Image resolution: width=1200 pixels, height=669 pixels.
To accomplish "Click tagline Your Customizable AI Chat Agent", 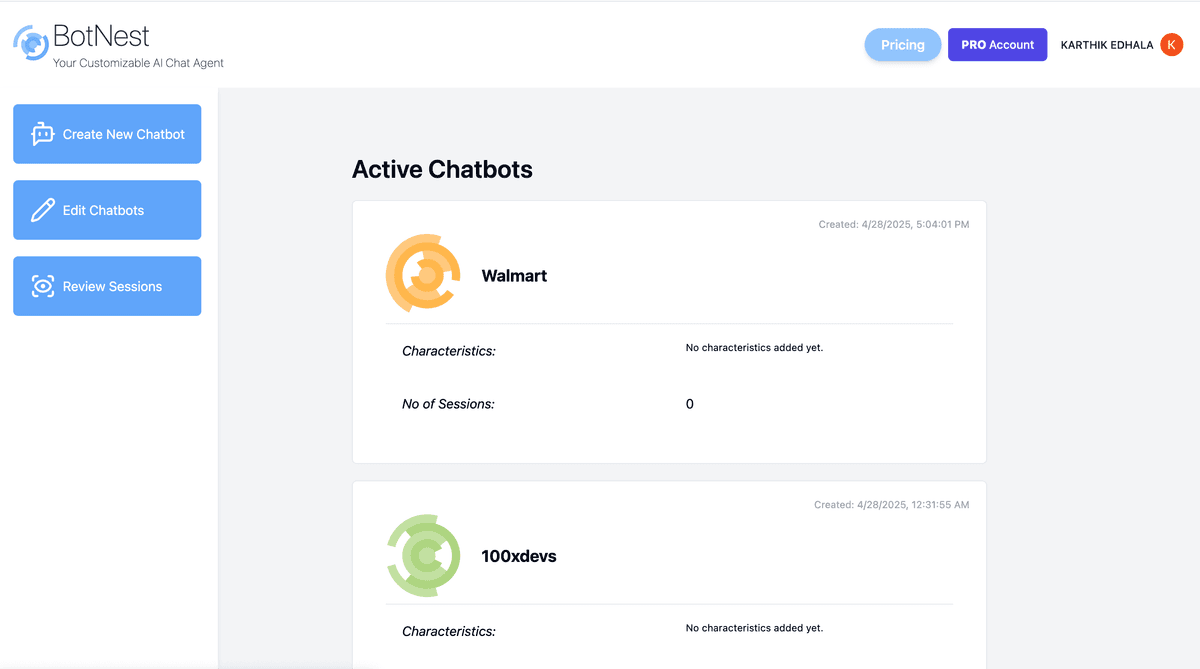I will [138, 63].
